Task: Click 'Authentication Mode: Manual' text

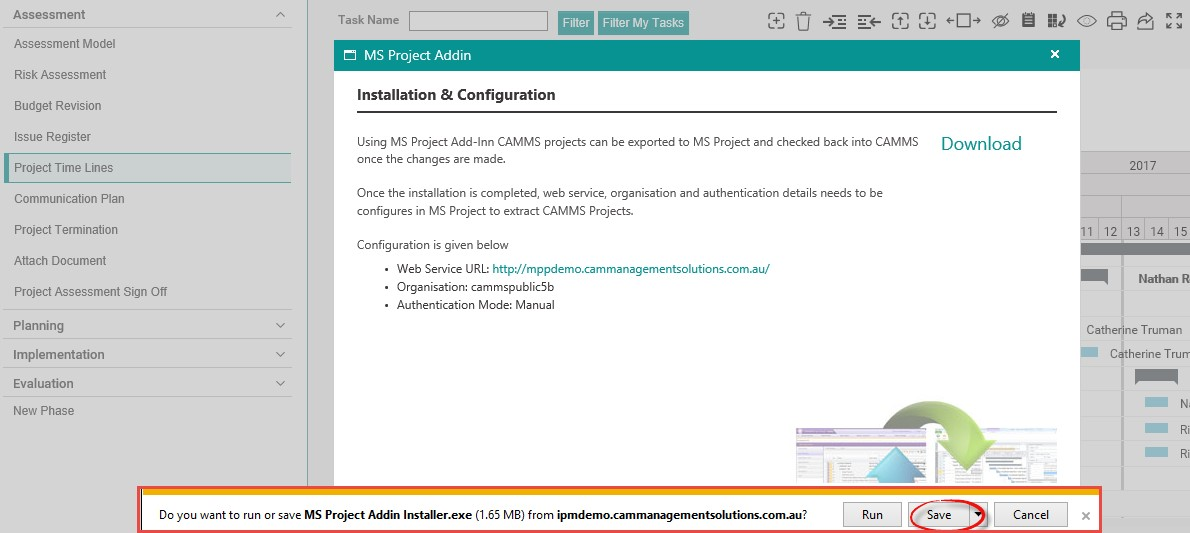Action: [x=476, y=305]
